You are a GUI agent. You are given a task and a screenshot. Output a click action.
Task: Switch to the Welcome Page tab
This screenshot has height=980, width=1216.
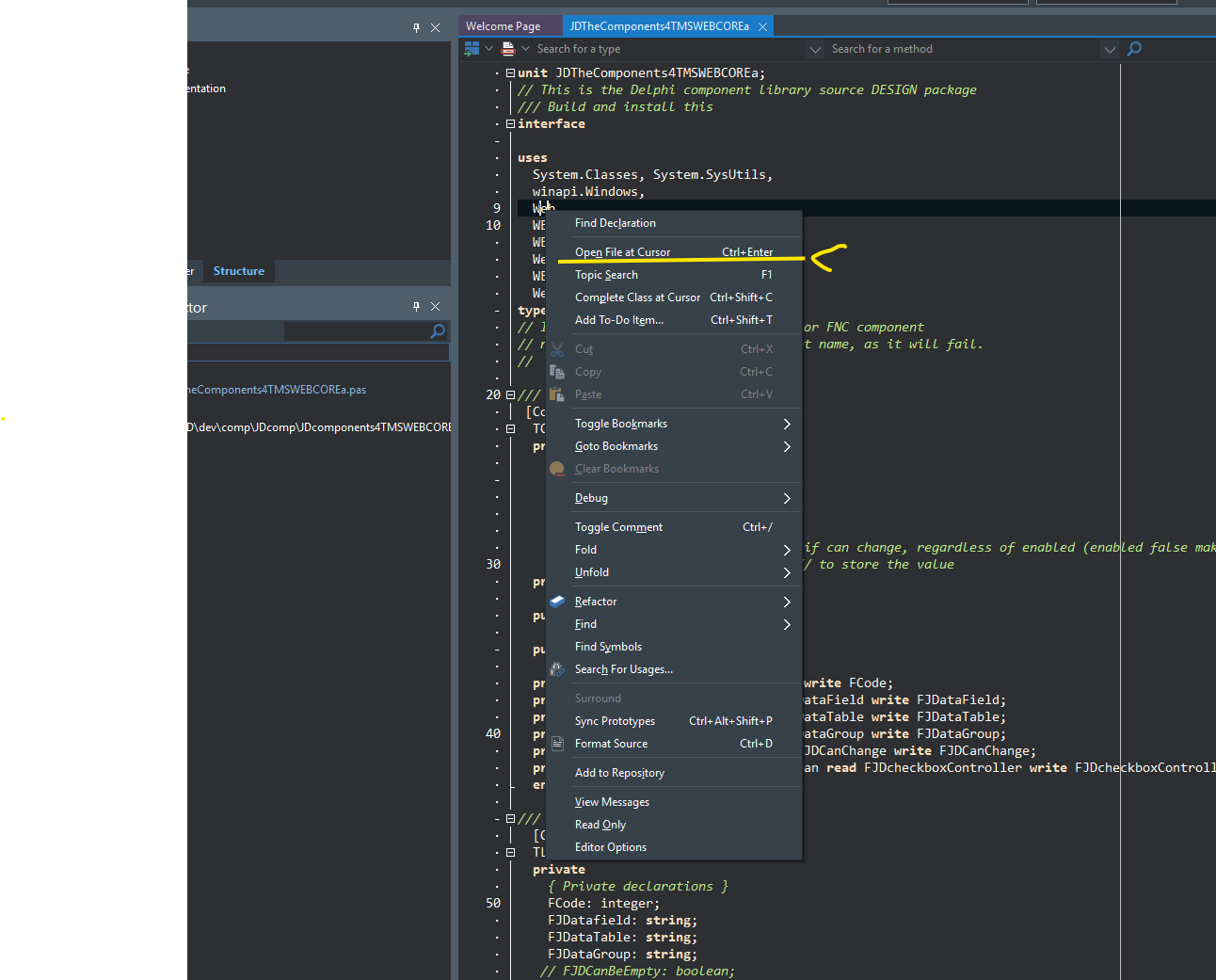[504, 26]
